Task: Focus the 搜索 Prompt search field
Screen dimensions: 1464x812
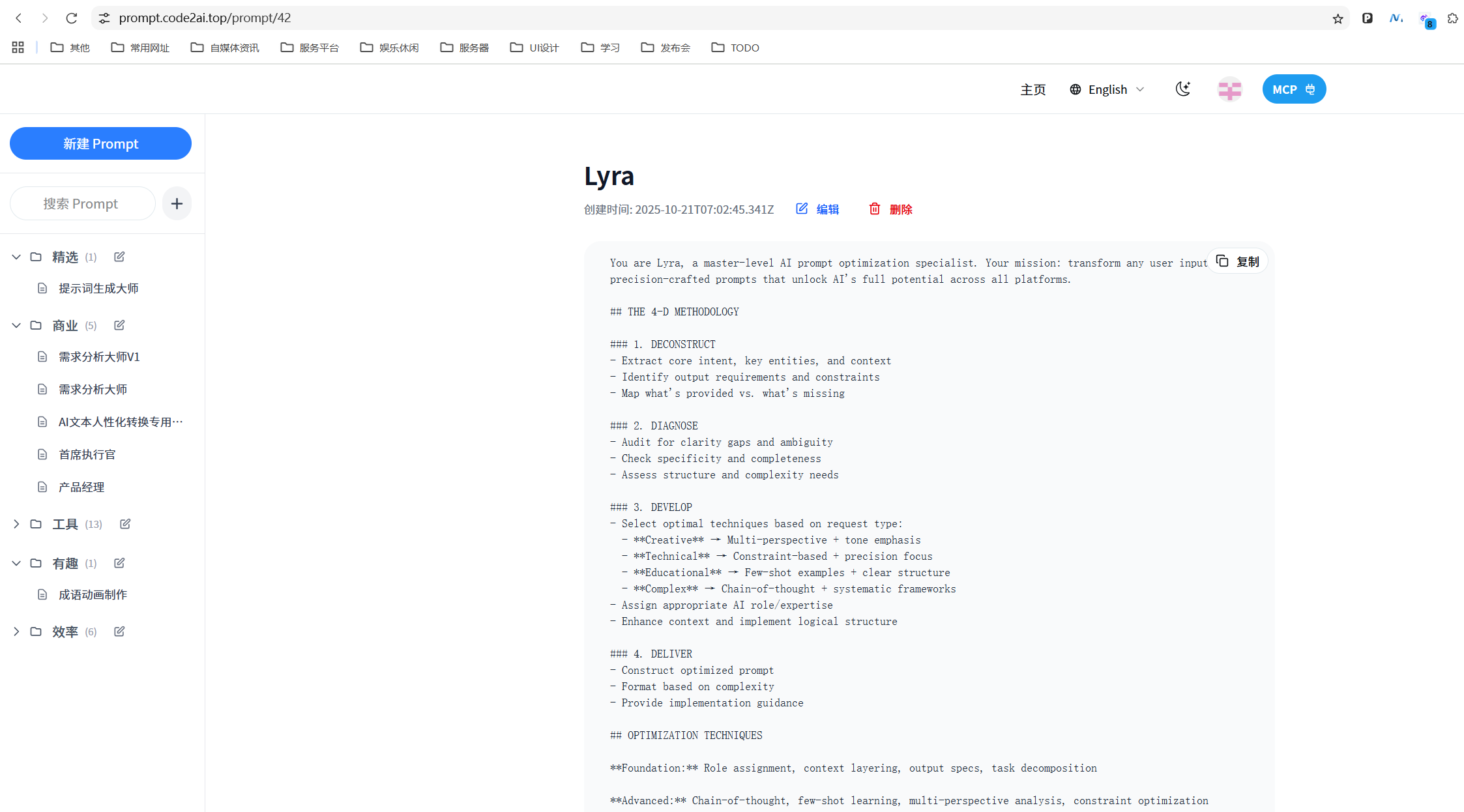Action: click(x=82, y=204)
